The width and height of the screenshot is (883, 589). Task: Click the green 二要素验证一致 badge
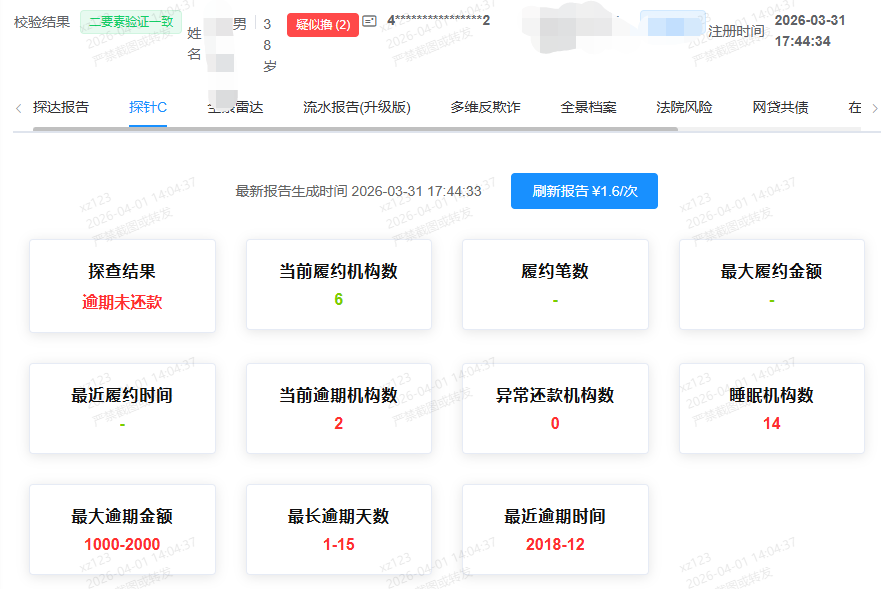coord(131,22)
